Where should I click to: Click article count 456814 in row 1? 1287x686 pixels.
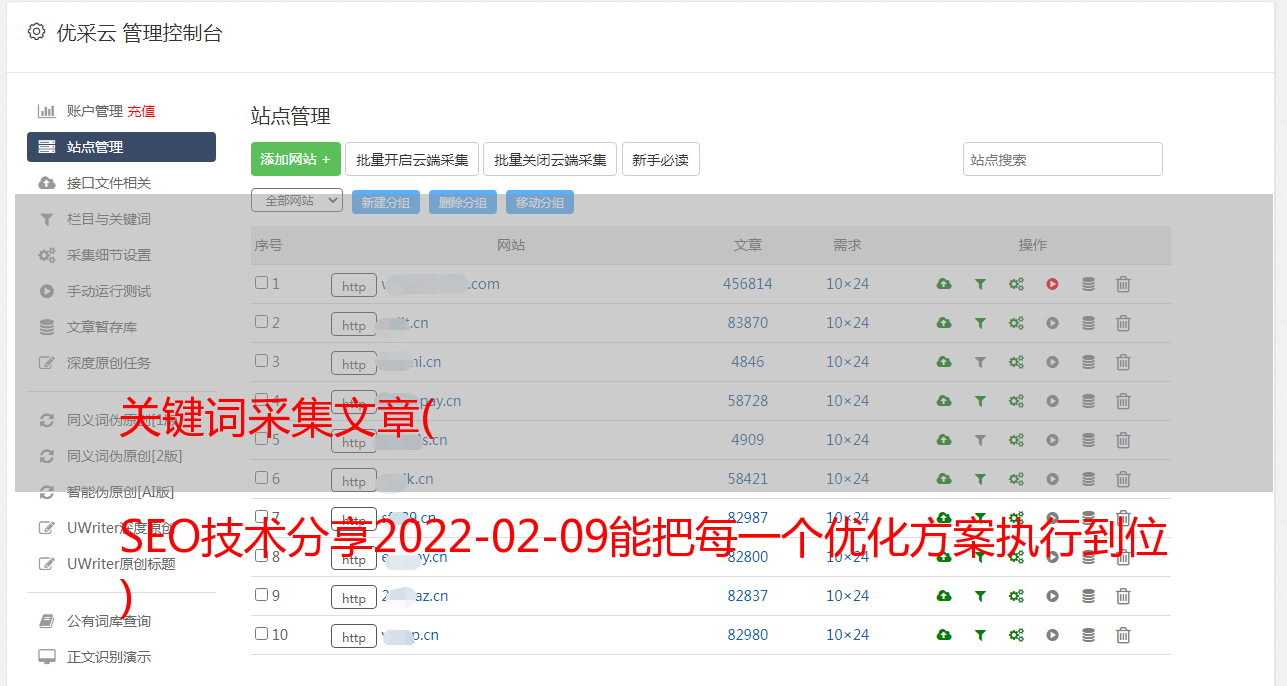[748, 284]
